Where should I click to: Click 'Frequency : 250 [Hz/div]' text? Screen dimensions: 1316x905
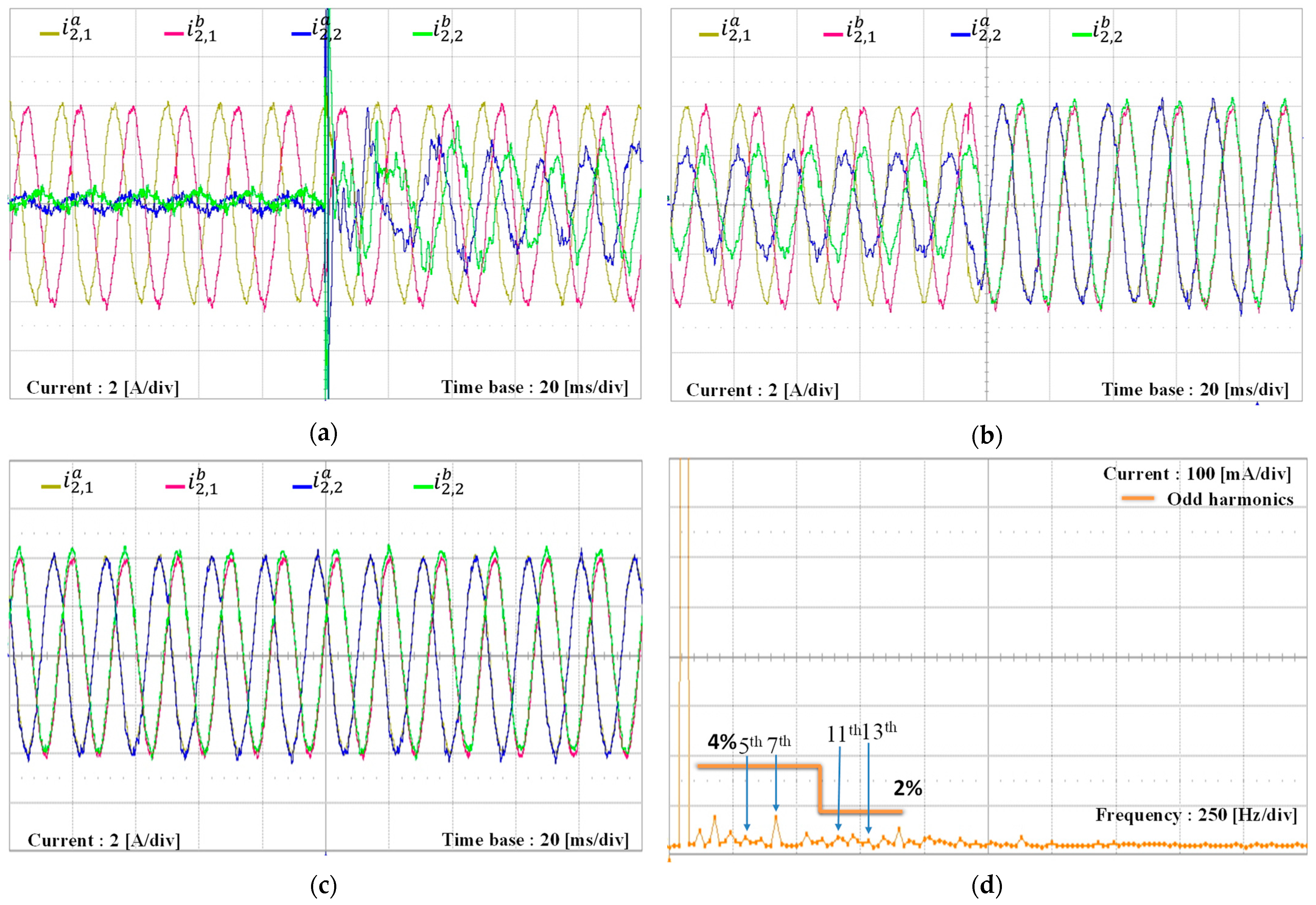coord(1196,815)
